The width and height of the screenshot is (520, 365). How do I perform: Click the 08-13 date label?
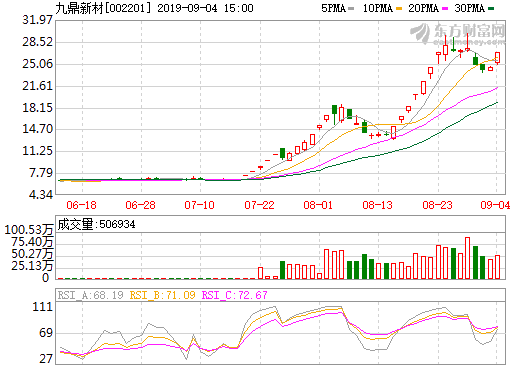pyautogui.click(x=377, y=205)
